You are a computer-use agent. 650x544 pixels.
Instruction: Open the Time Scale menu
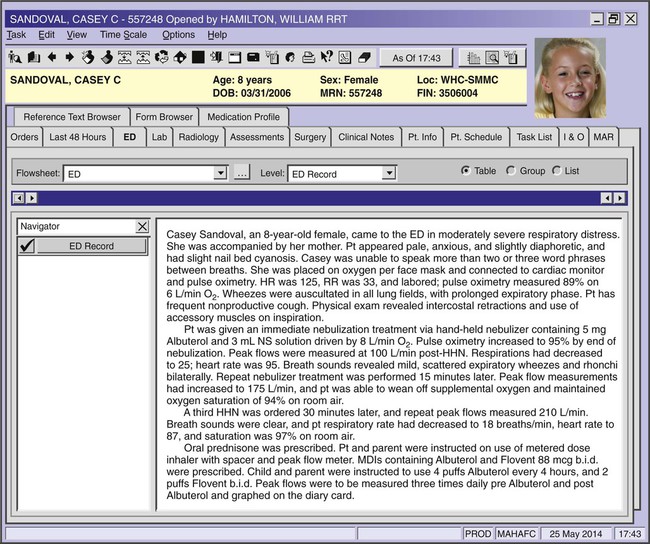coord(124,35)
